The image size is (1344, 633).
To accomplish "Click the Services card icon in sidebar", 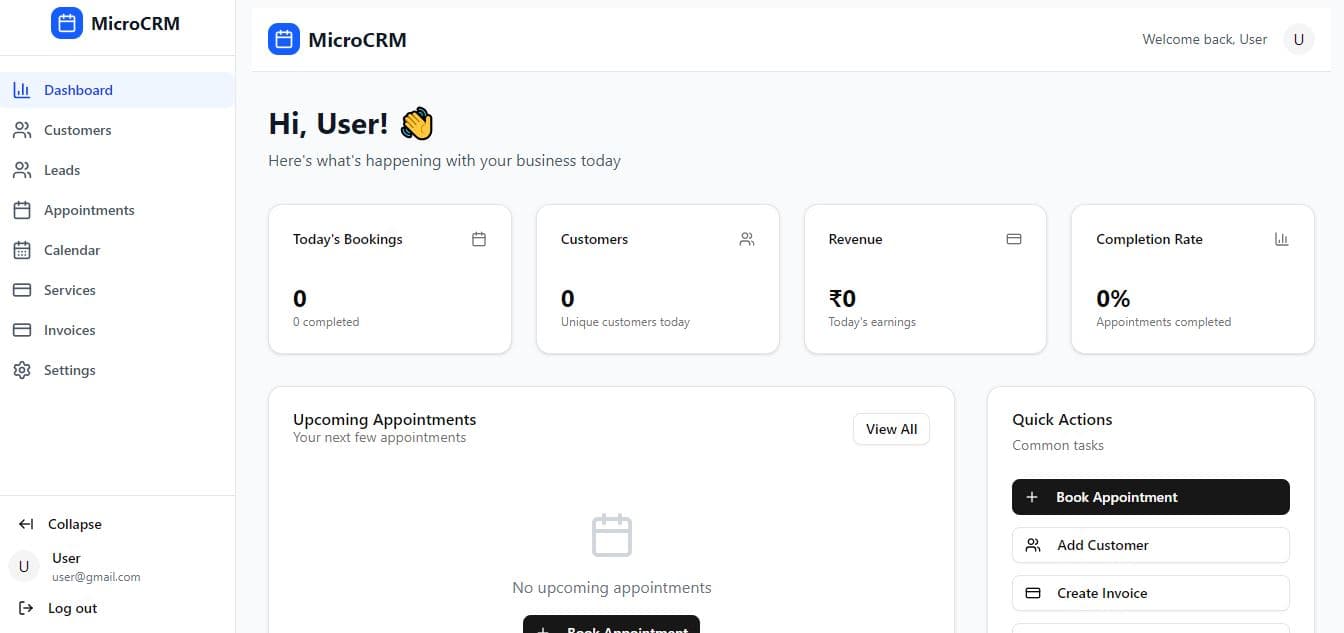I will (22, 290).
